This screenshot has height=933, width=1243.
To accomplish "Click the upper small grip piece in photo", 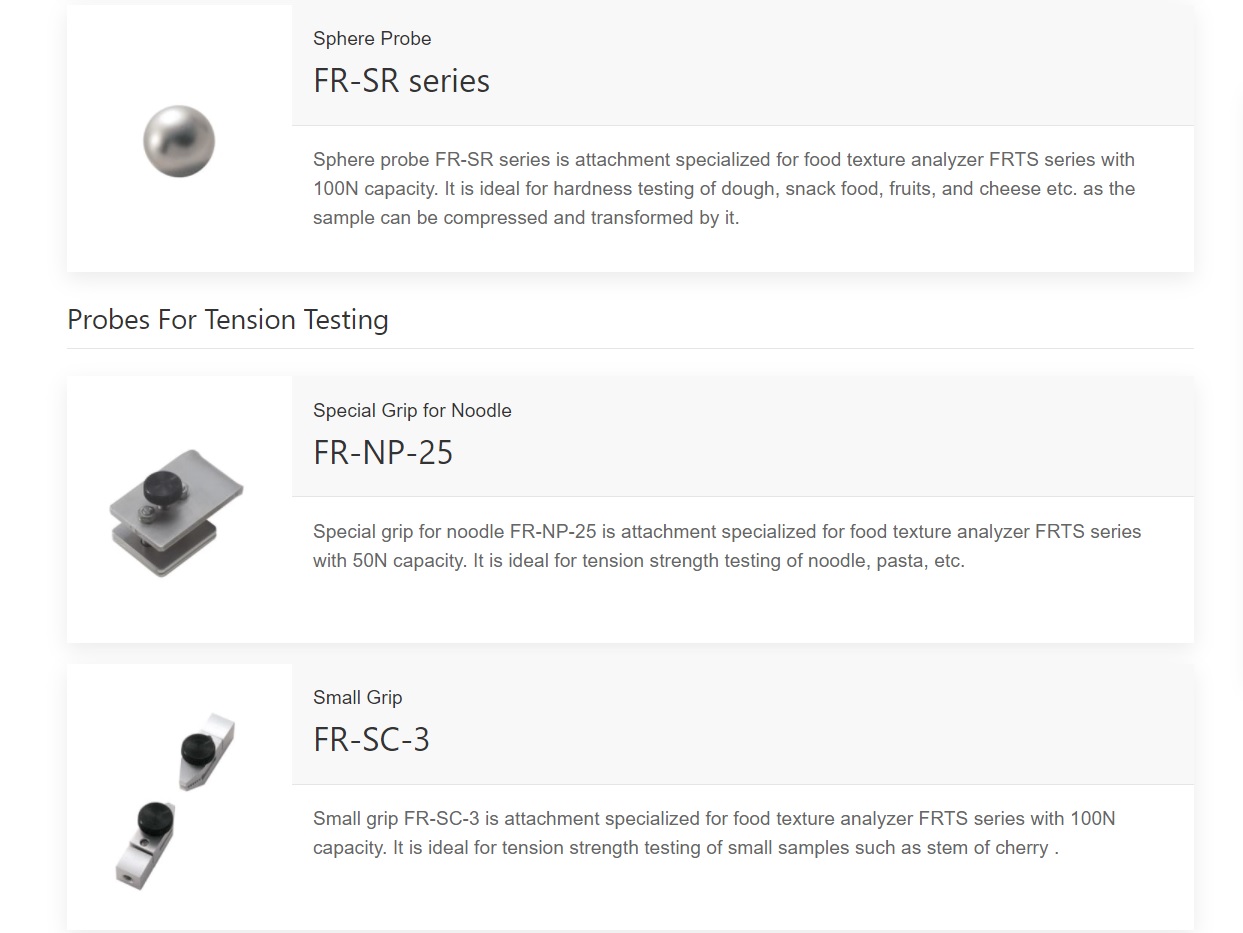I will [x=208, y=751].
